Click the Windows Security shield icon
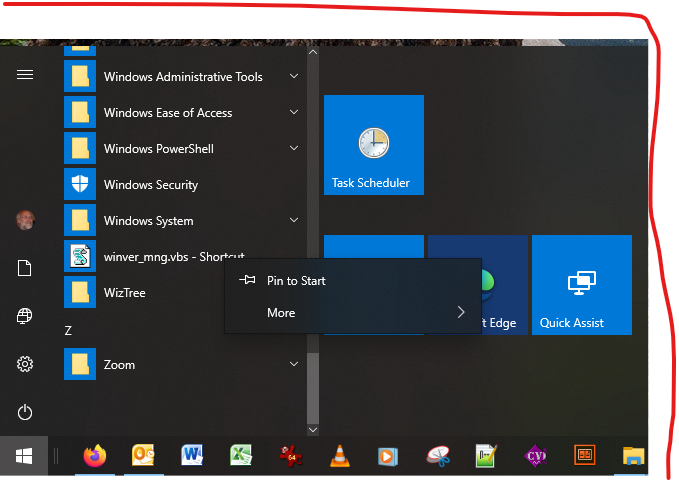The width and height of the screenshot is (679, 480). pyautogui.click(x=80, y=184)
